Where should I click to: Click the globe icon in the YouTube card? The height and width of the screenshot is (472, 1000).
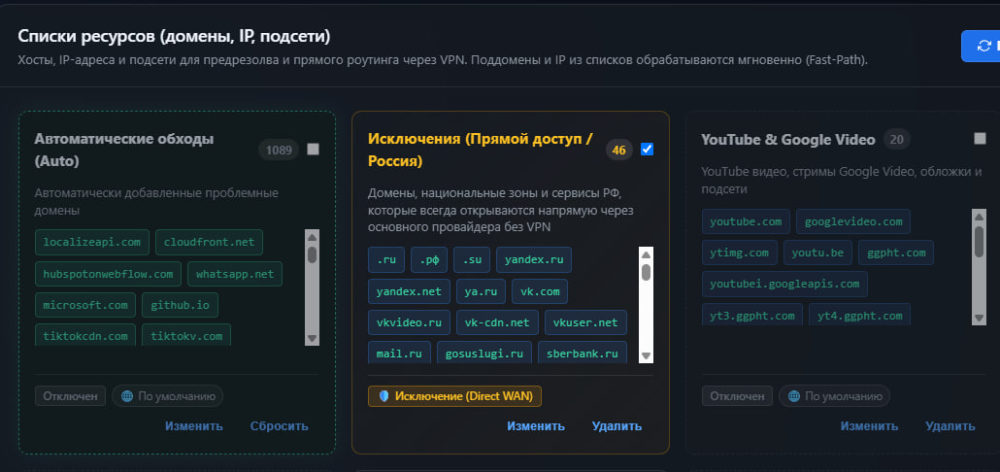pos(794,396)
